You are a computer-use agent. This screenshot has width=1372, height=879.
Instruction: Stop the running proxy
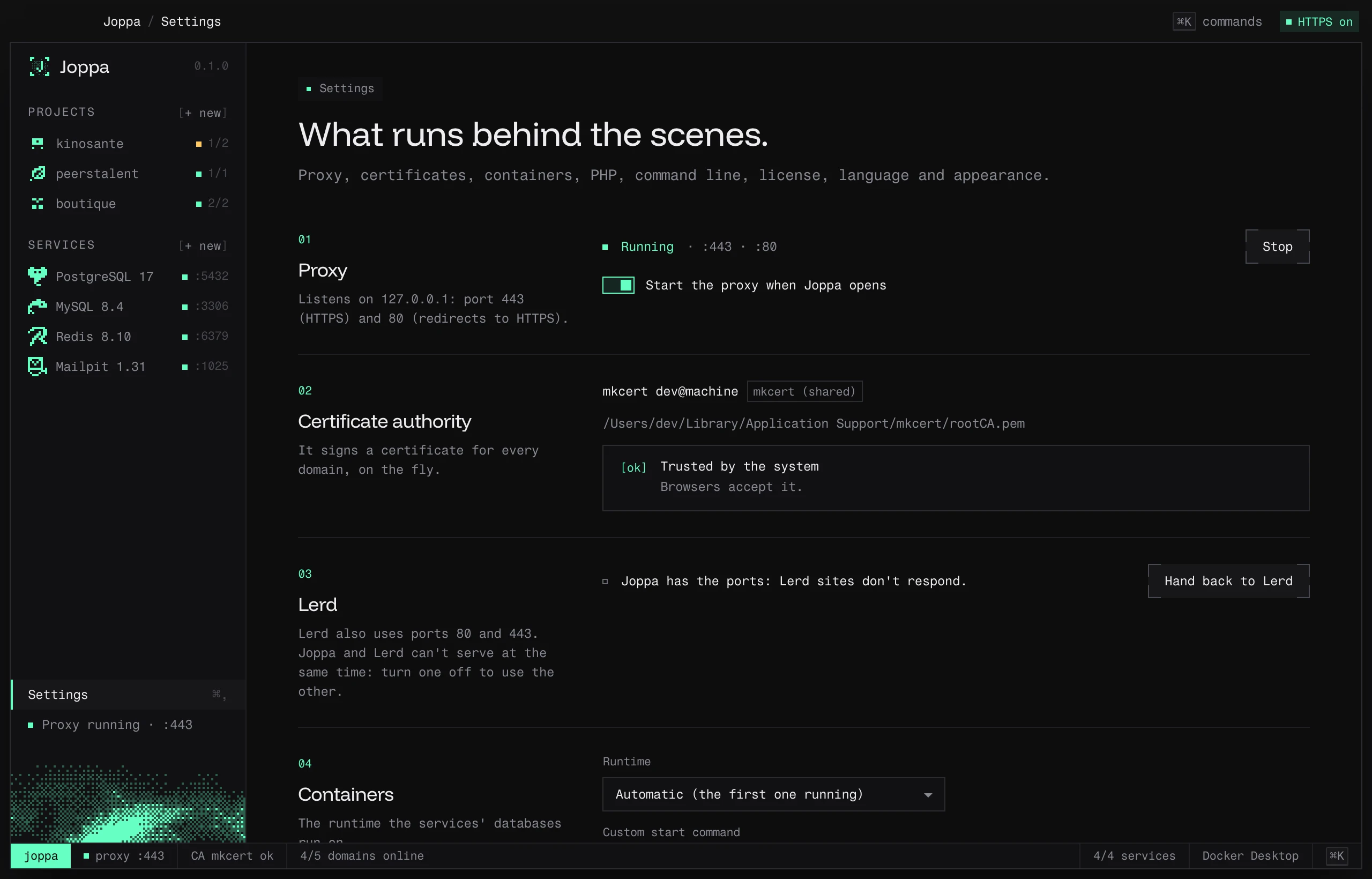[x=1277, y=247]
